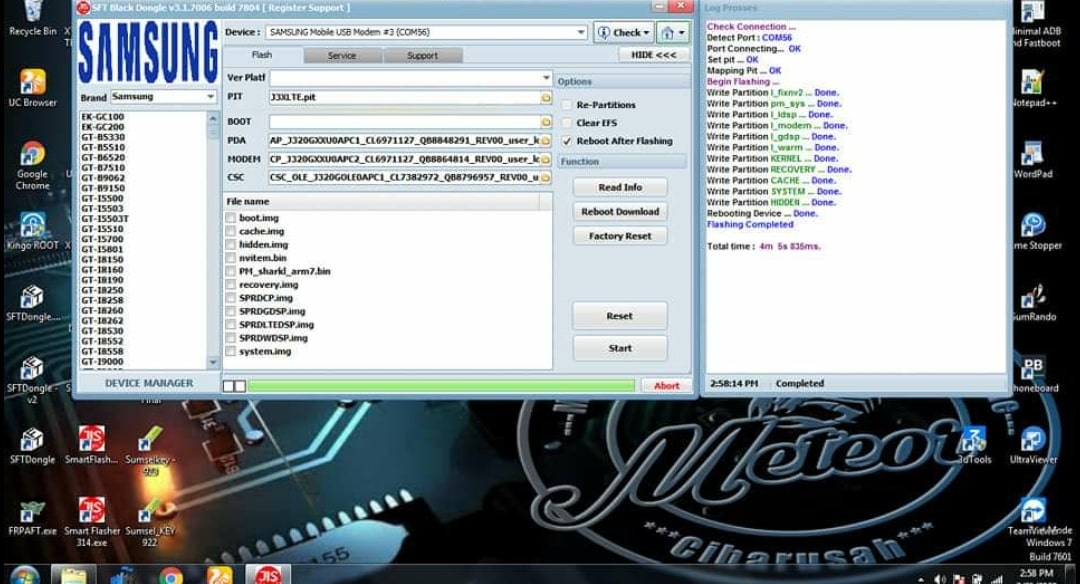Open the WordPad desktop shortcut

[1032, 160]
